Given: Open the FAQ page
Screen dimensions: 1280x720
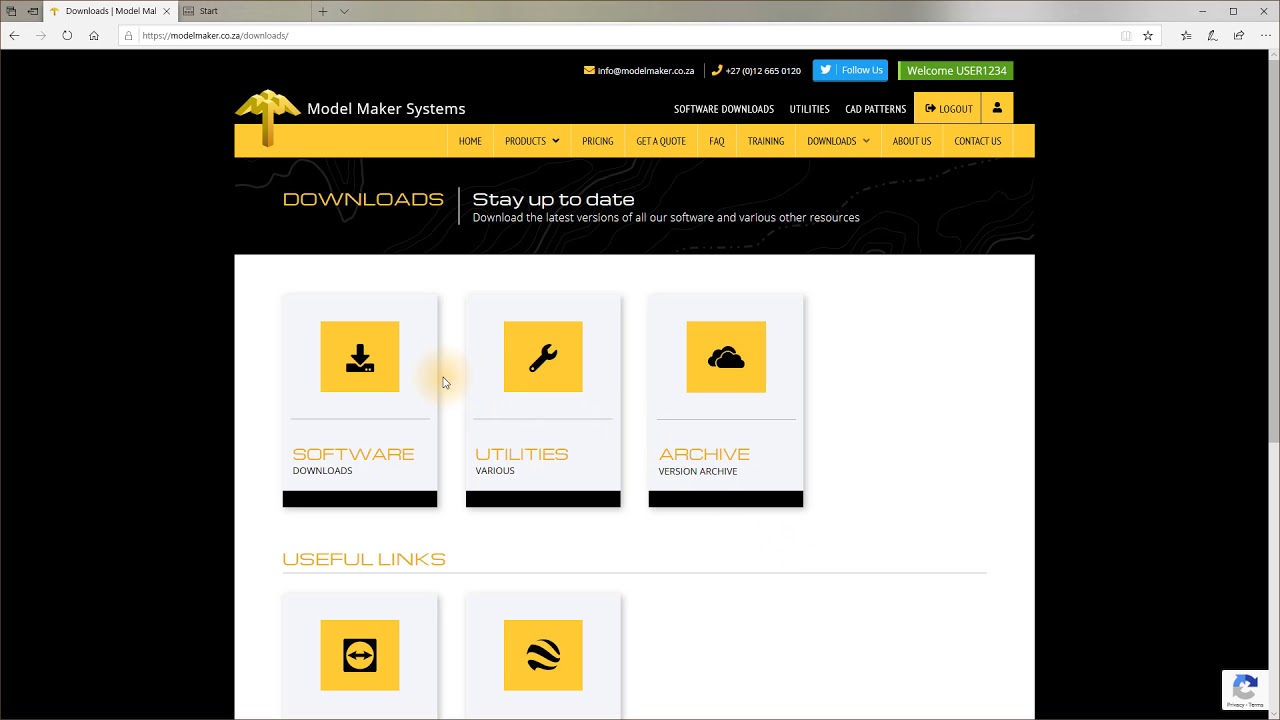Looking at the screenshot, I should point(717,141).
